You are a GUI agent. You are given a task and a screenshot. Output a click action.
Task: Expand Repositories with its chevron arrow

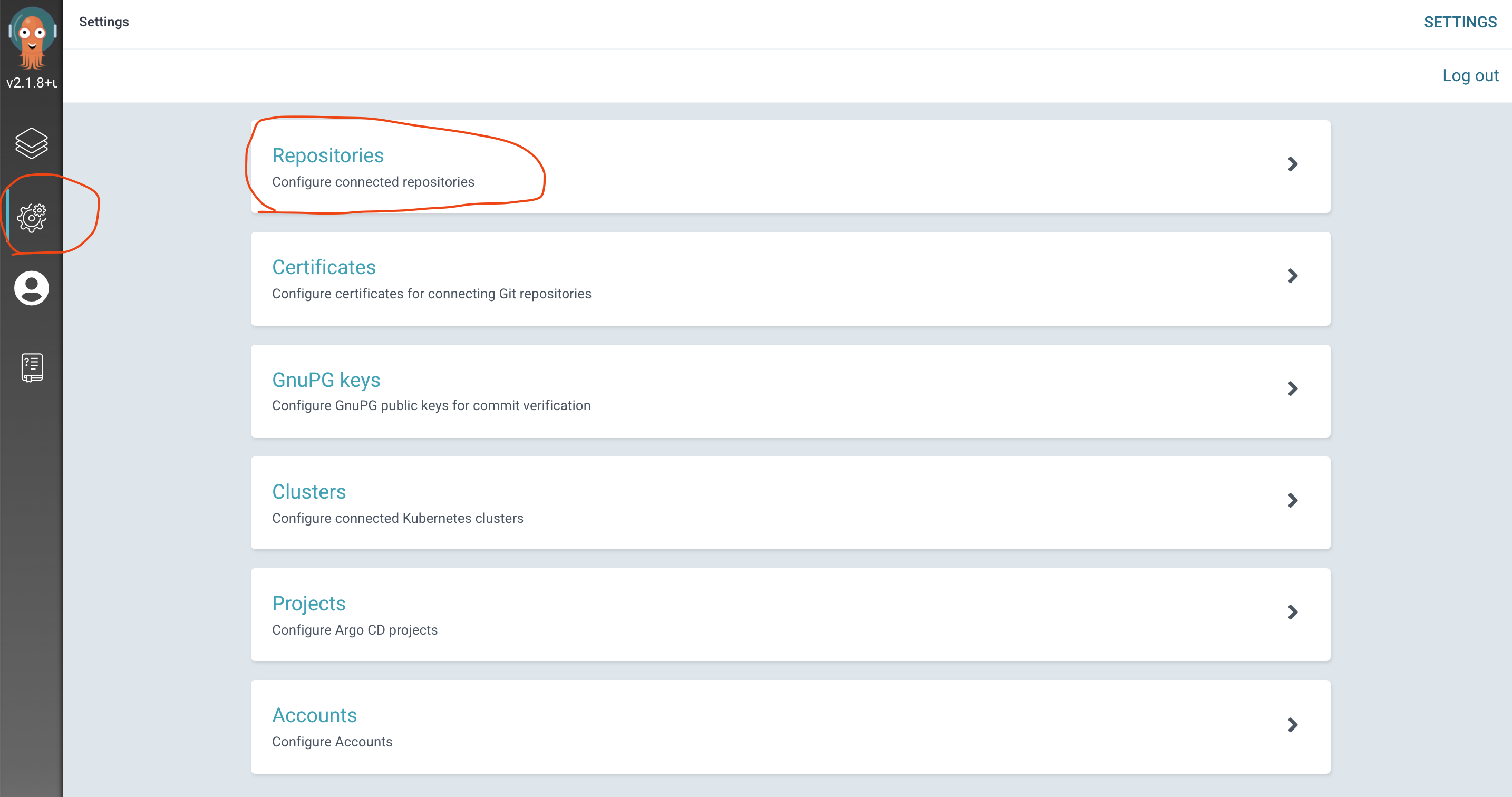click(1292, 164)
